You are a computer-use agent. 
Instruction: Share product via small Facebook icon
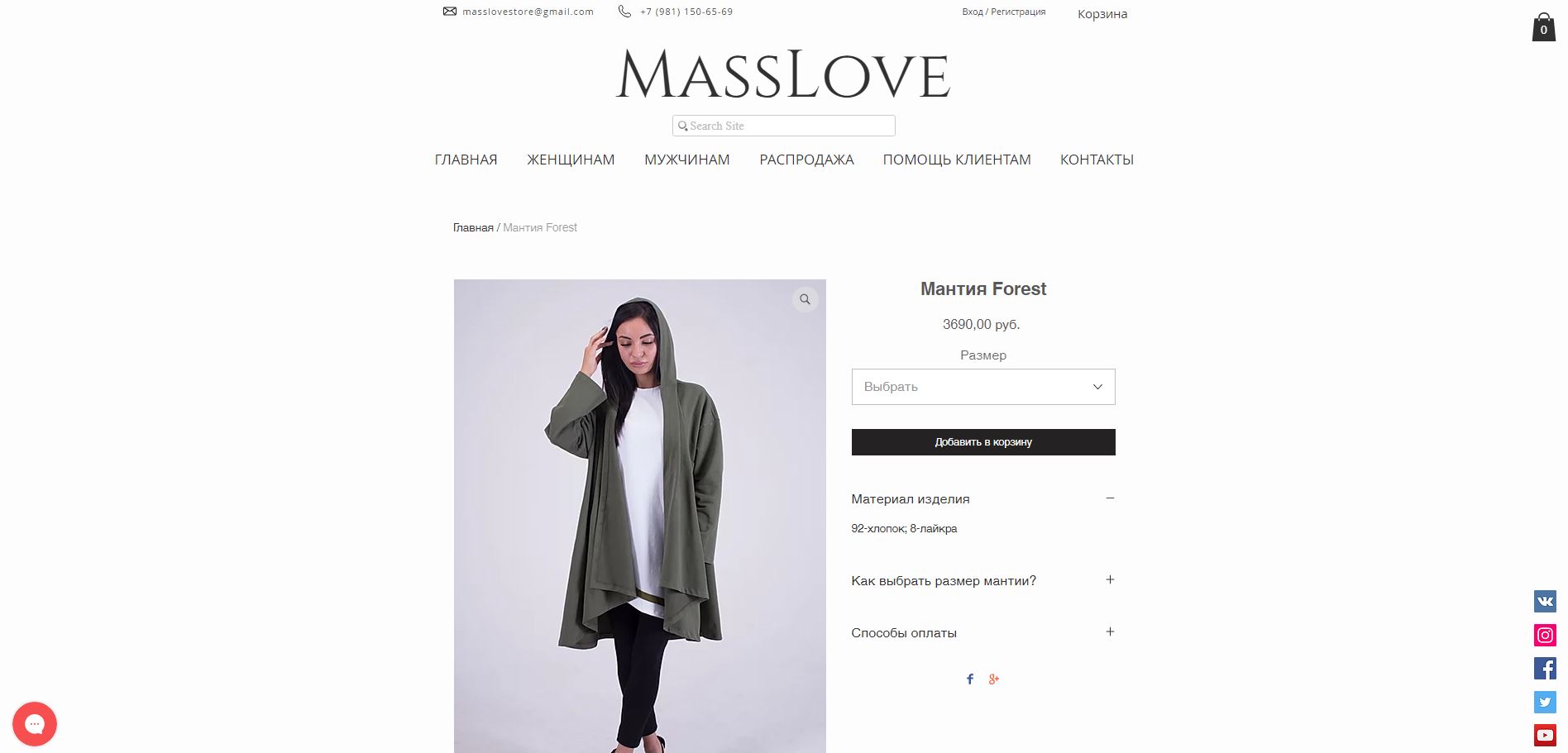[x=970, y=679]
